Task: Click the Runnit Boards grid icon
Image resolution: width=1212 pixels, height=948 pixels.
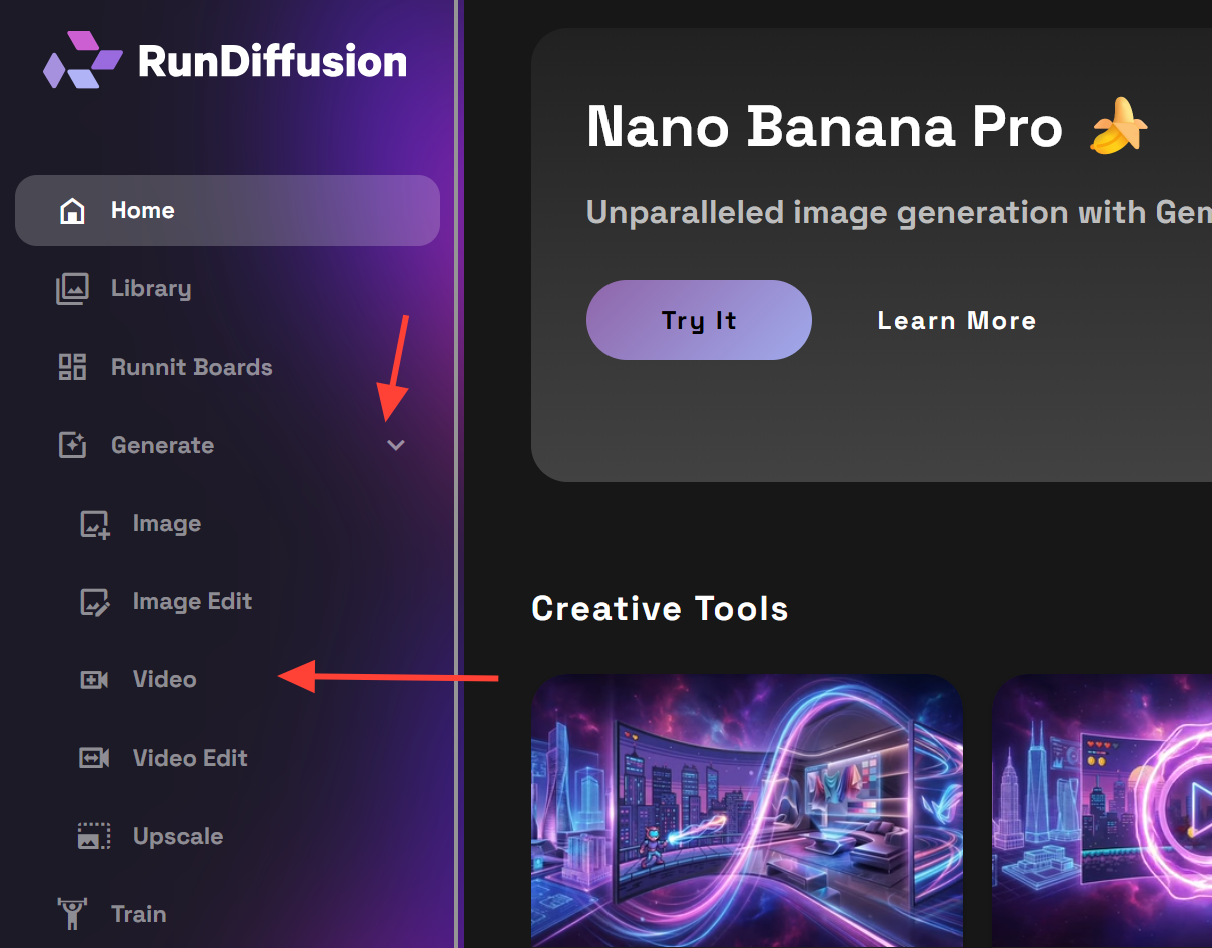Action: click(x=72, y=367)
